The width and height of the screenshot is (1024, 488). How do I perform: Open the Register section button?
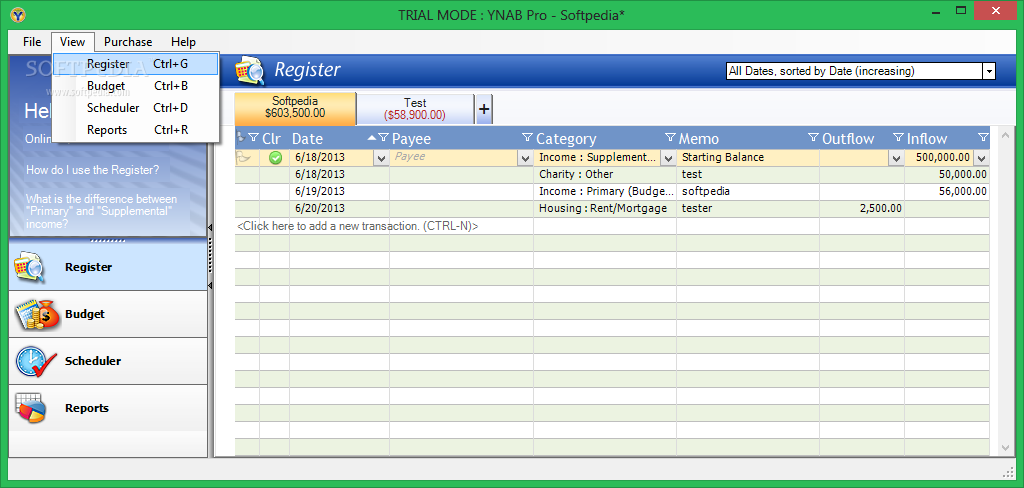point(108,267)
